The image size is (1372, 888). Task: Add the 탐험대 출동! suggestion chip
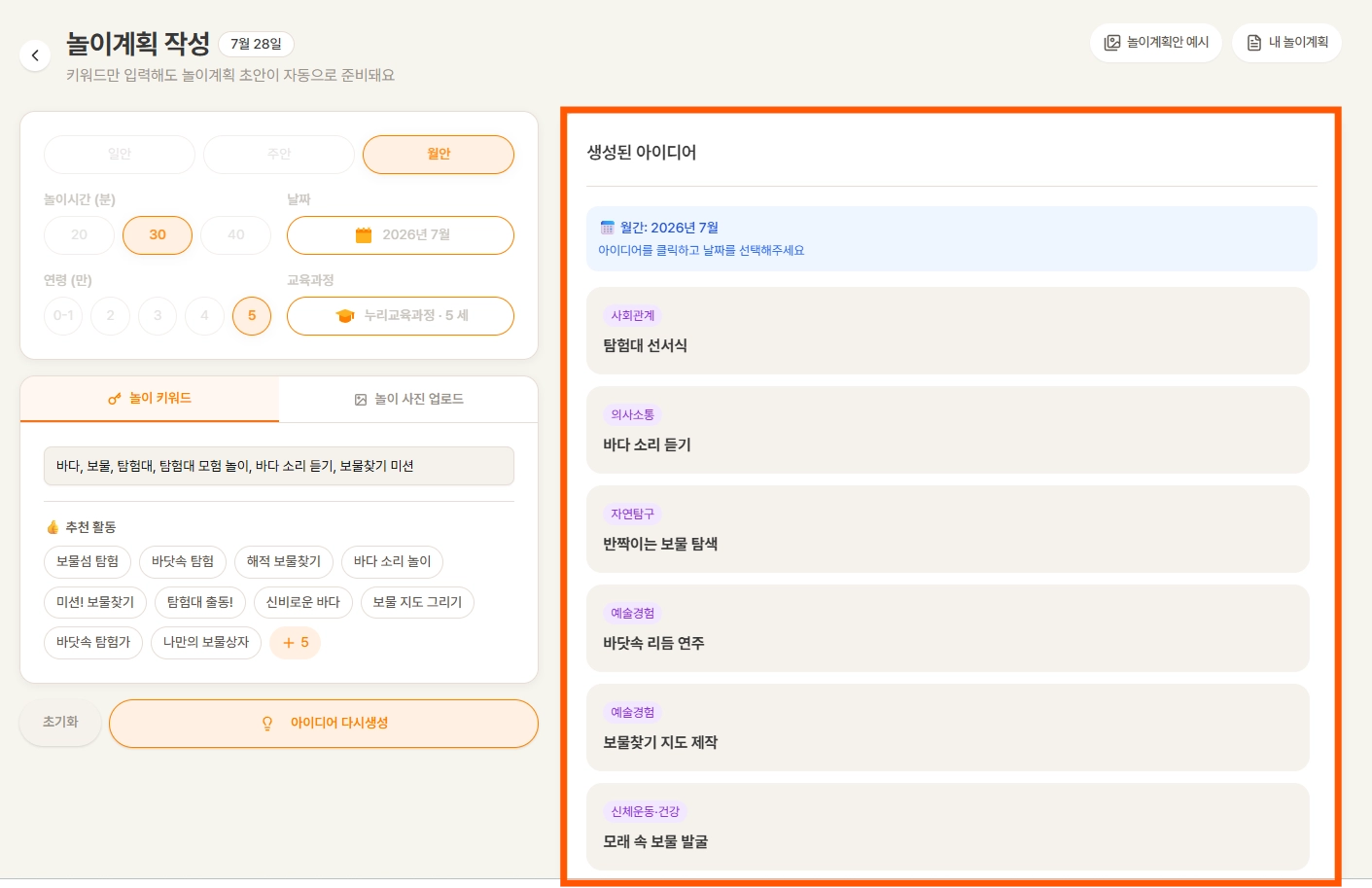pyautogui.click(x=200, y=603)
